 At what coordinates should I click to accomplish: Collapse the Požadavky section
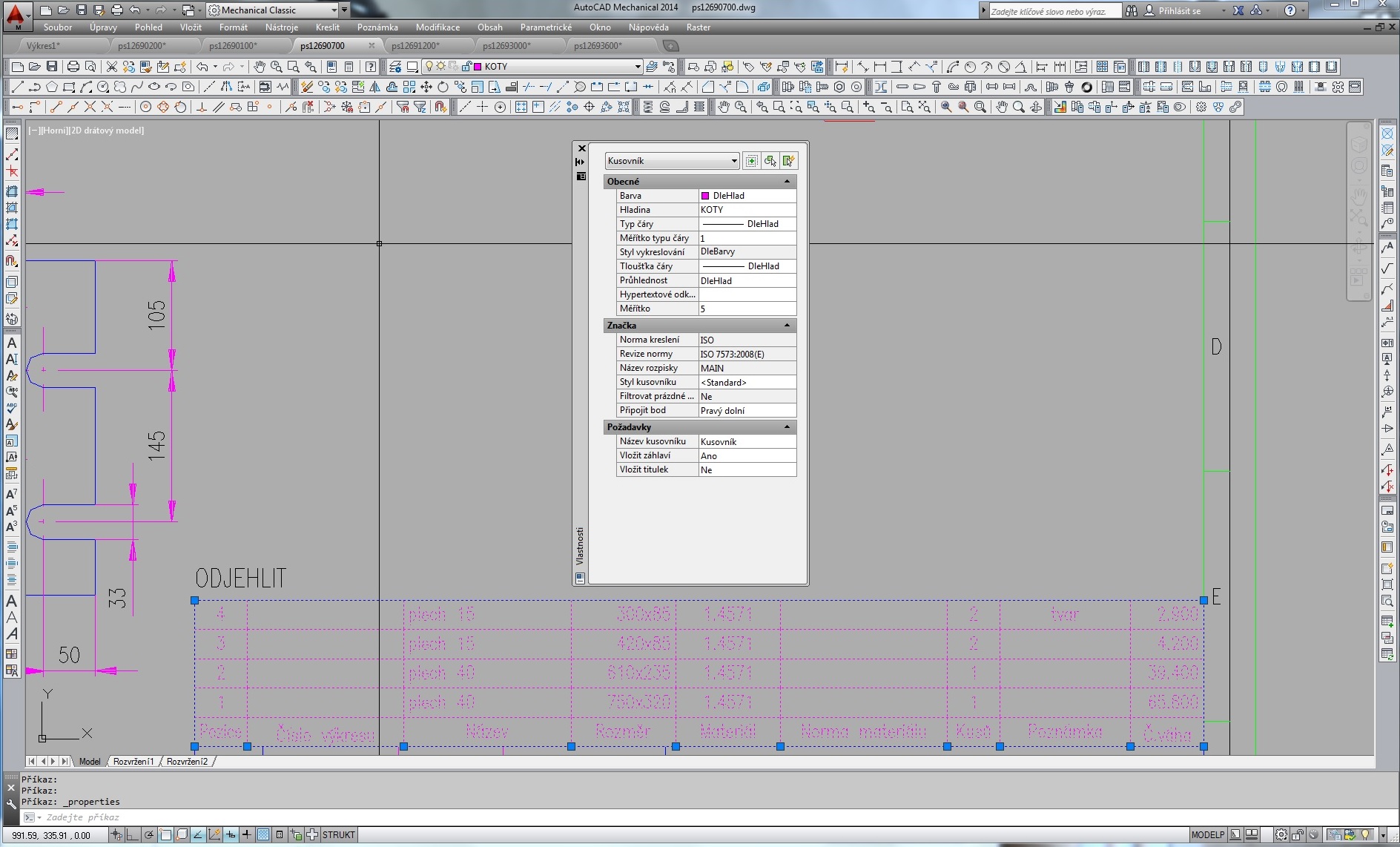pos(787,427)
